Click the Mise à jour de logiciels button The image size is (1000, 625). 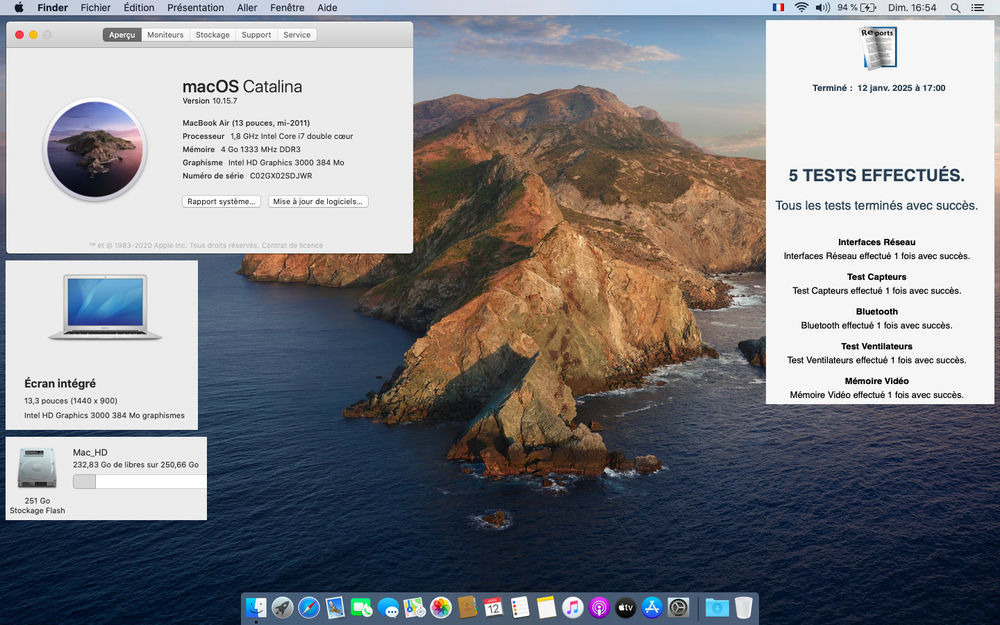click(x=318, y=201)
